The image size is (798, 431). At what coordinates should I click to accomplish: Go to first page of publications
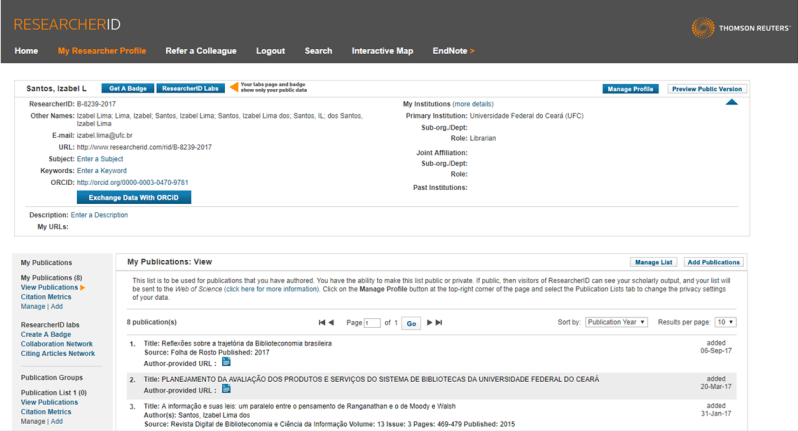point(322,323)
